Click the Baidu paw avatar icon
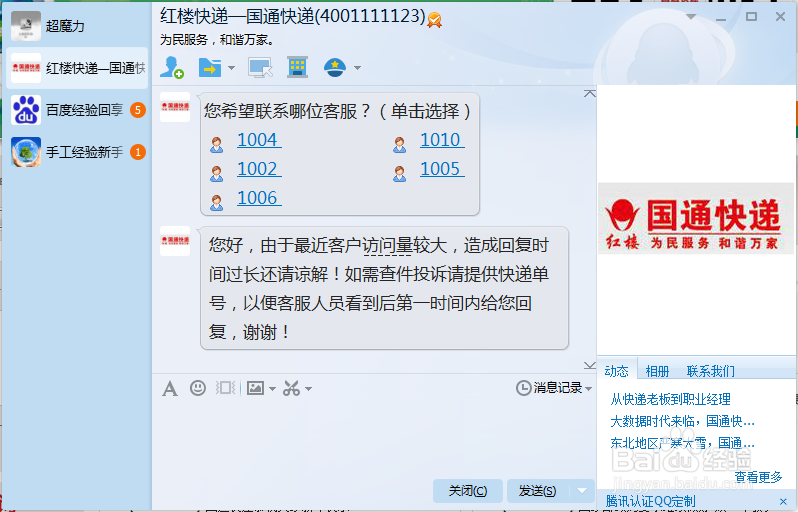Image resolution: width=798 pixels, height=512 pixels. [26, 110]
